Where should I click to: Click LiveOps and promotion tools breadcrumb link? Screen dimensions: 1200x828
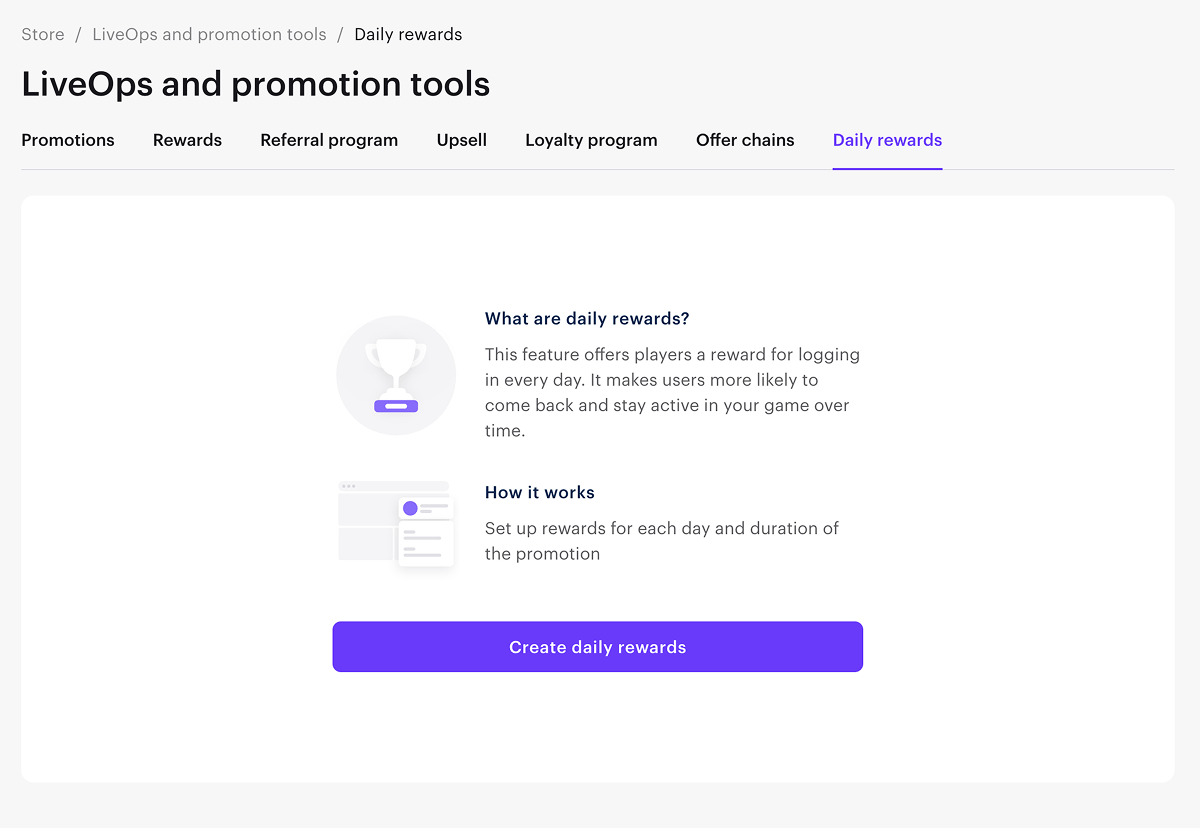pos(209,34)
